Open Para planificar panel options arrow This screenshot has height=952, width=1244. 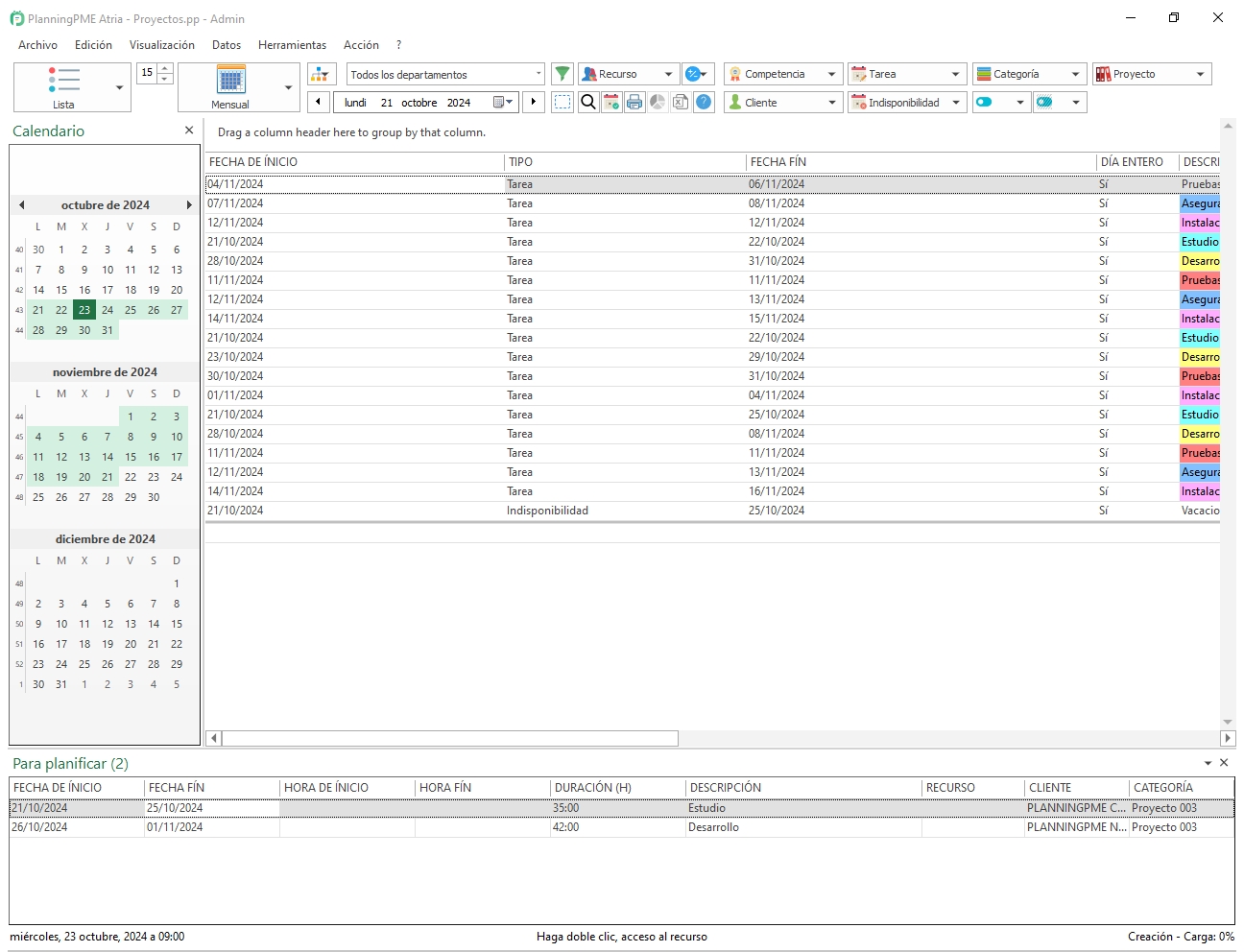[x=1208, y=763]
